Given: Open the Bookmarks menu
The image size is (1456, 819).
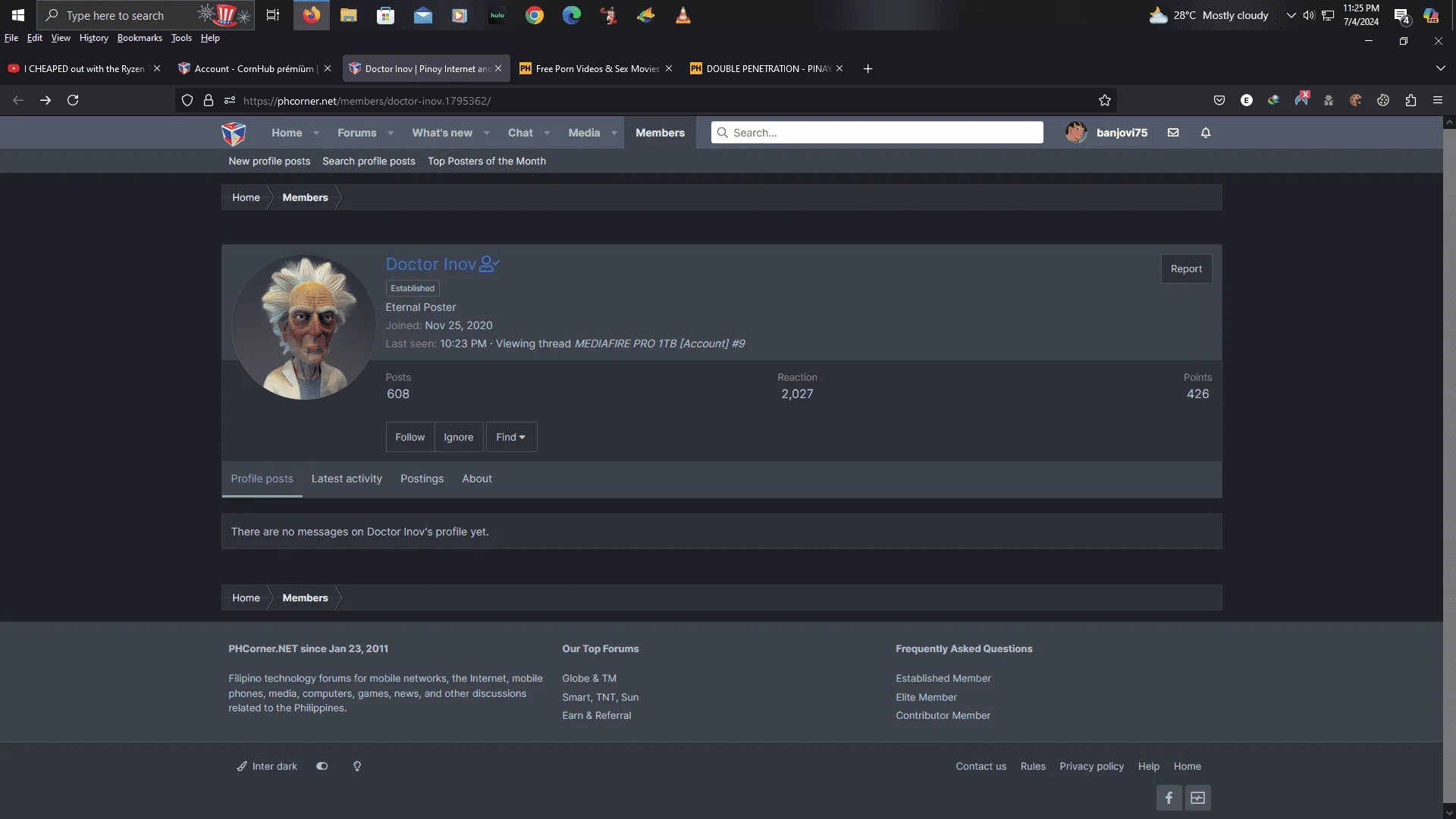Looking at the screenshot, I should pyautogui.click(x=140, y=38).
